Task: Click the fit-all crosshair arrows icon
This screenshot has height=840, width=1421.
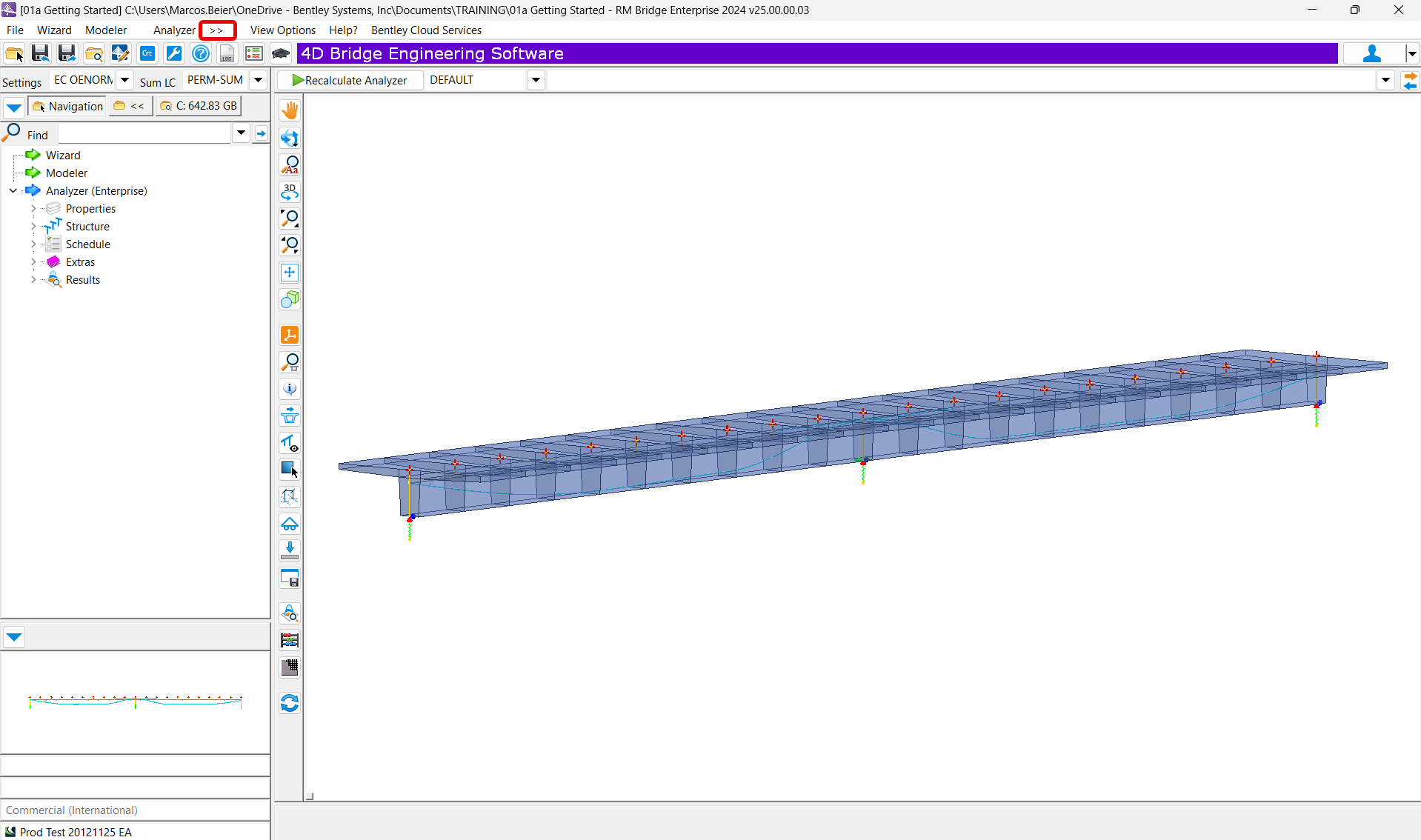Action: tap(290, 273)
